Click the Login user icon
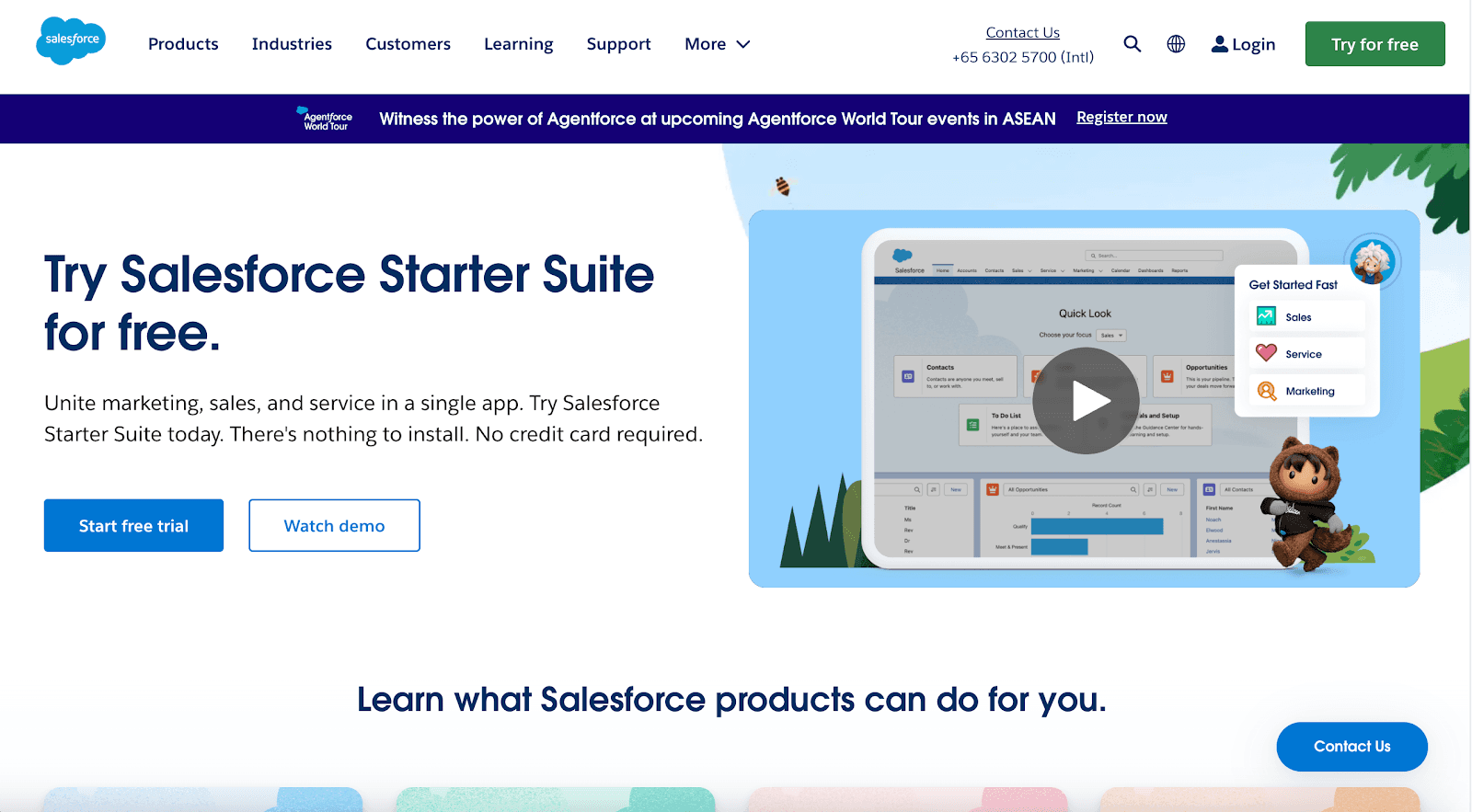Image resolution: width=1472 pixels, height=812 pixels. click(x=1220, y=44)
